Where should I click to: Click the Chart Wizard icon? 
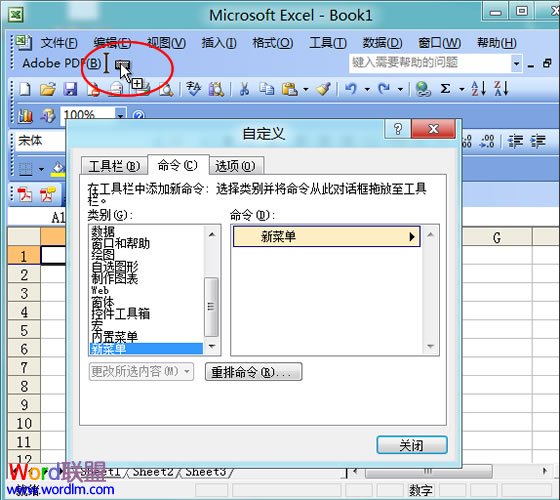tap(25, 115)
